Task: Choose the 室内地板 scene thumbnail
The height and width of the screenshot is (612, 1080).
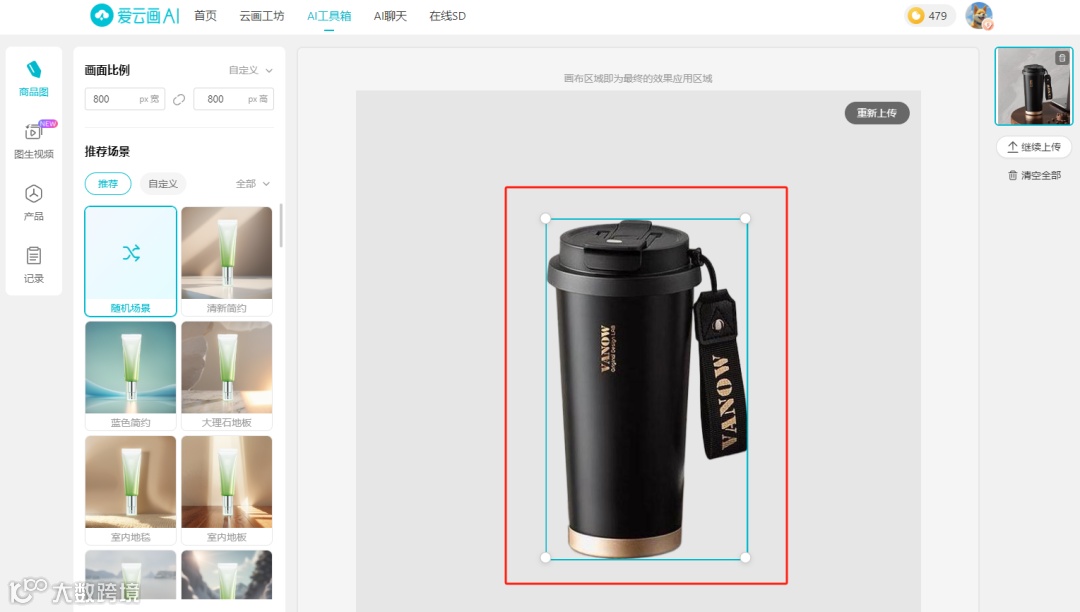Action: tap(227, 490)
